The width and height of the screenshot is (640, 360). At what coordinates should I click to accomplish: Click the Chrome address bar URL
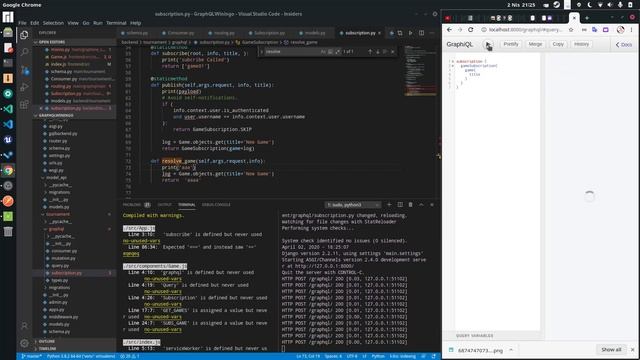click(526, 30)
